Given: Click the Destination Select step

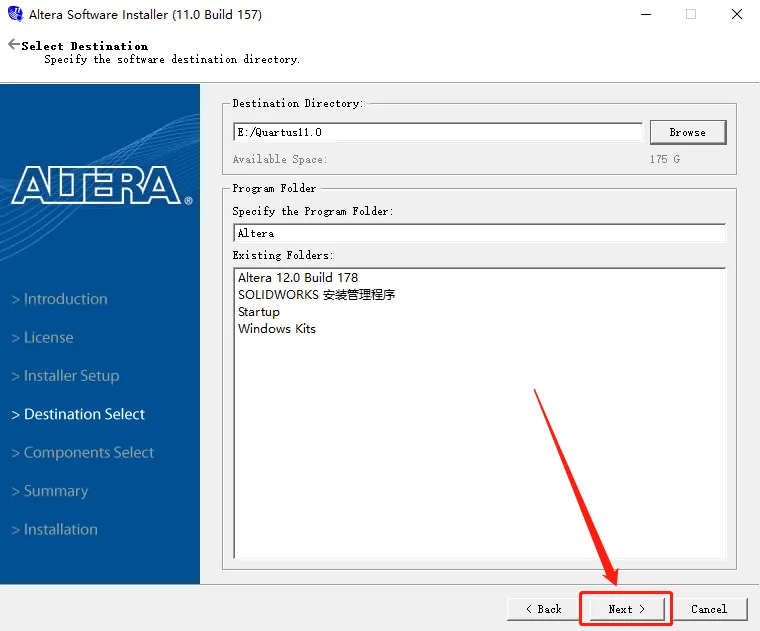Looking at the screenshot, I should point(78,414).
